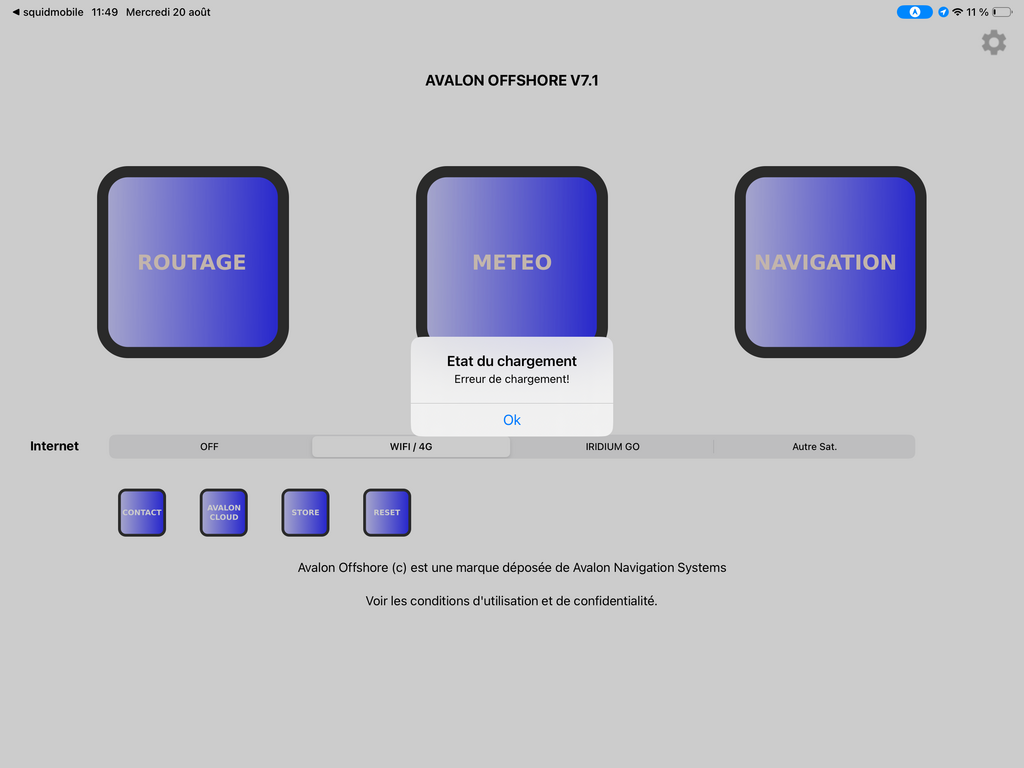
Task: Open AVALON CLOUD tile
Action: [223, 513]
